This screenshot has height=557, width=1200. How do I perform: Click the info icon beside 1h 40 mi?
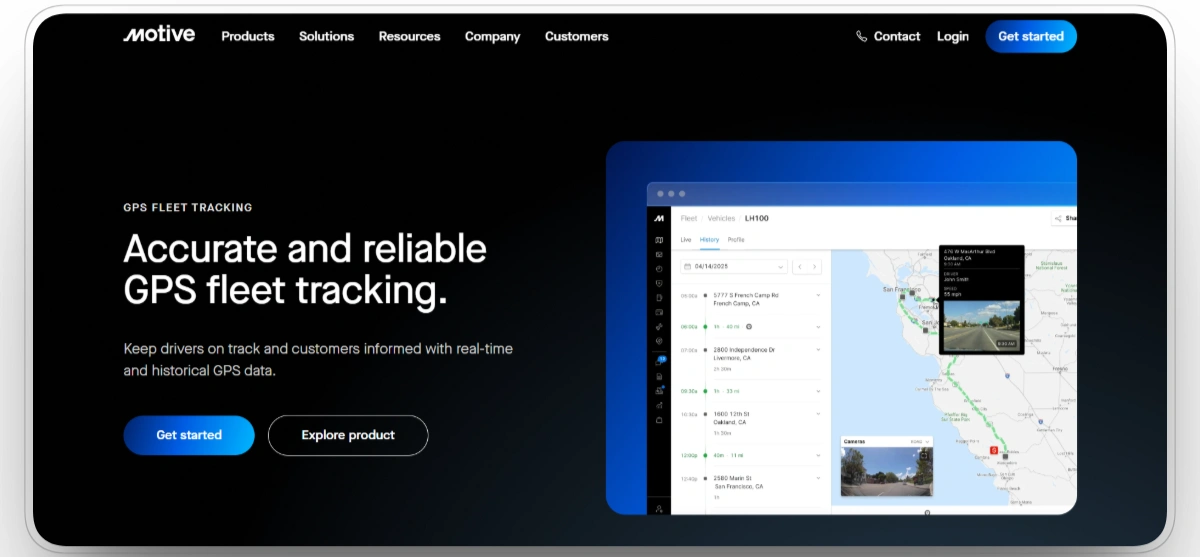pyautogui.click(x=749, y=327)
